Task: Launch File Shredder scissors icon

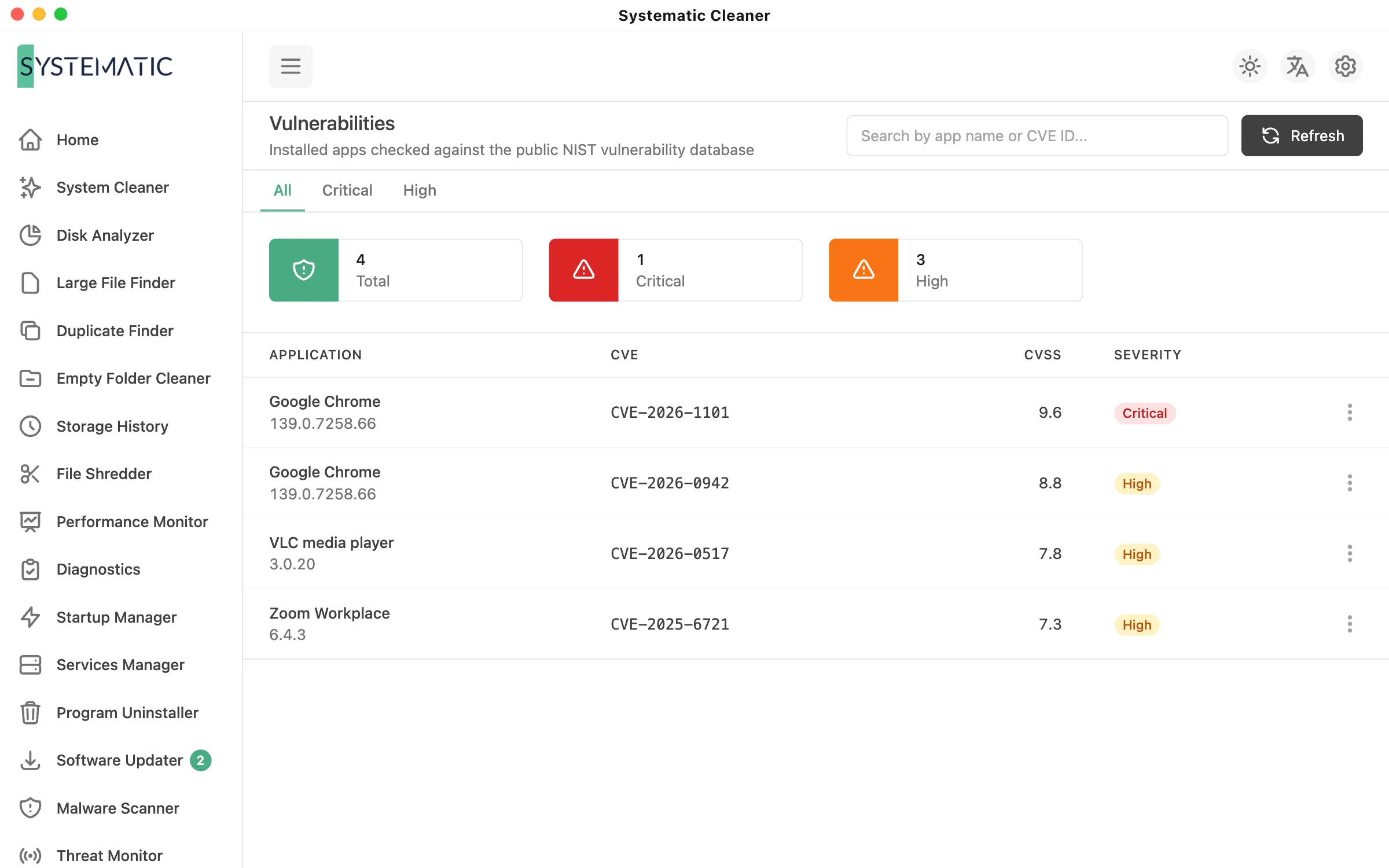Action: coord(30,474)
